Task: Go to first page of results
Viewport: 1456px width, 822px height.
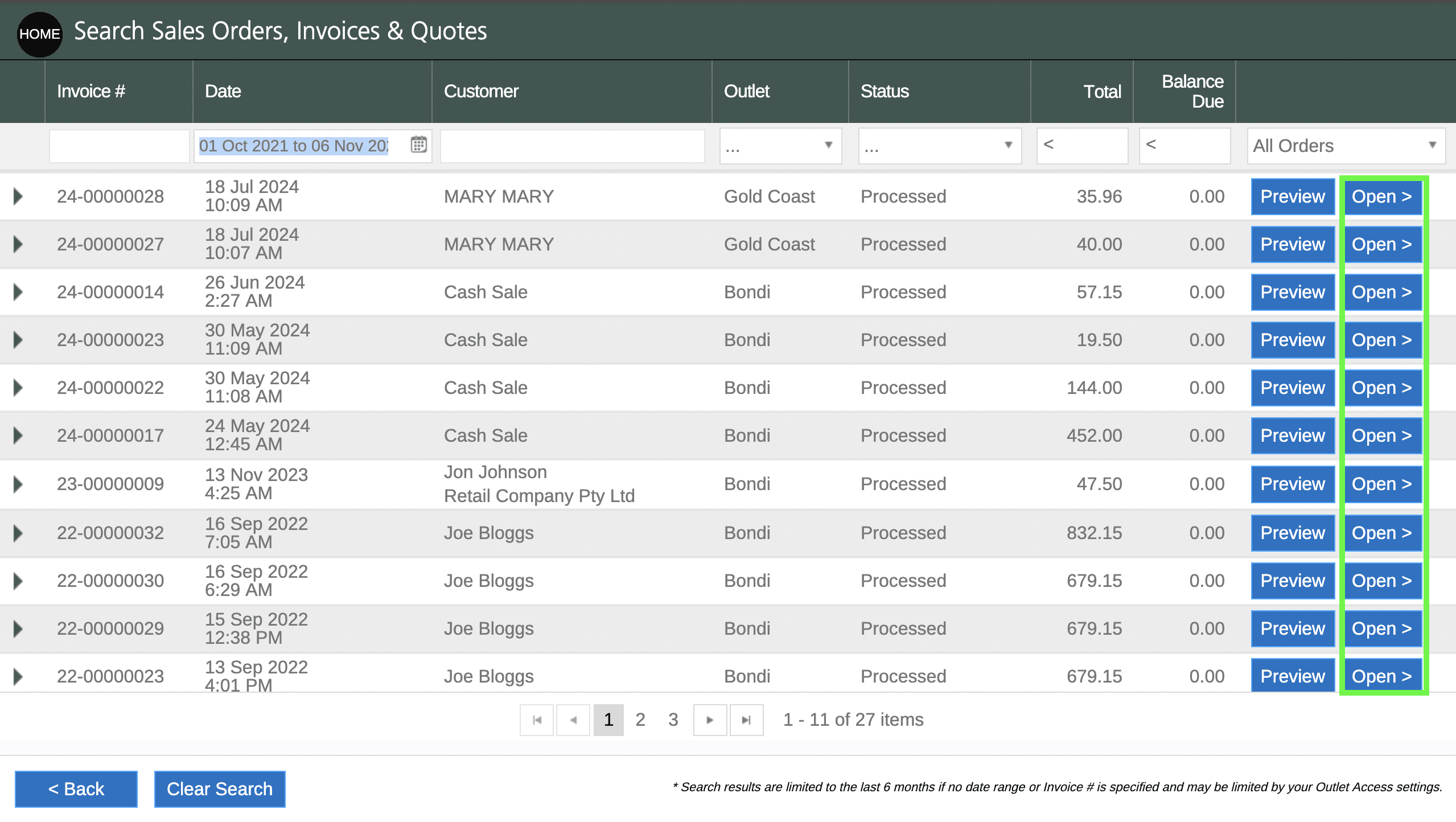Action: [x=536, y=720]
